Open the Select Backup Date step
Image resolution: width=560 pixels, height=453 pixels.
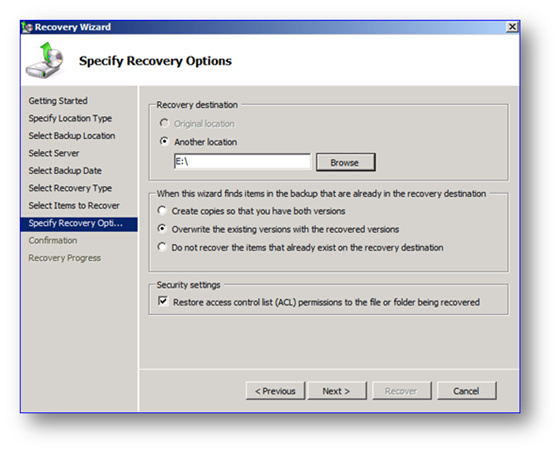coord(65,171)
